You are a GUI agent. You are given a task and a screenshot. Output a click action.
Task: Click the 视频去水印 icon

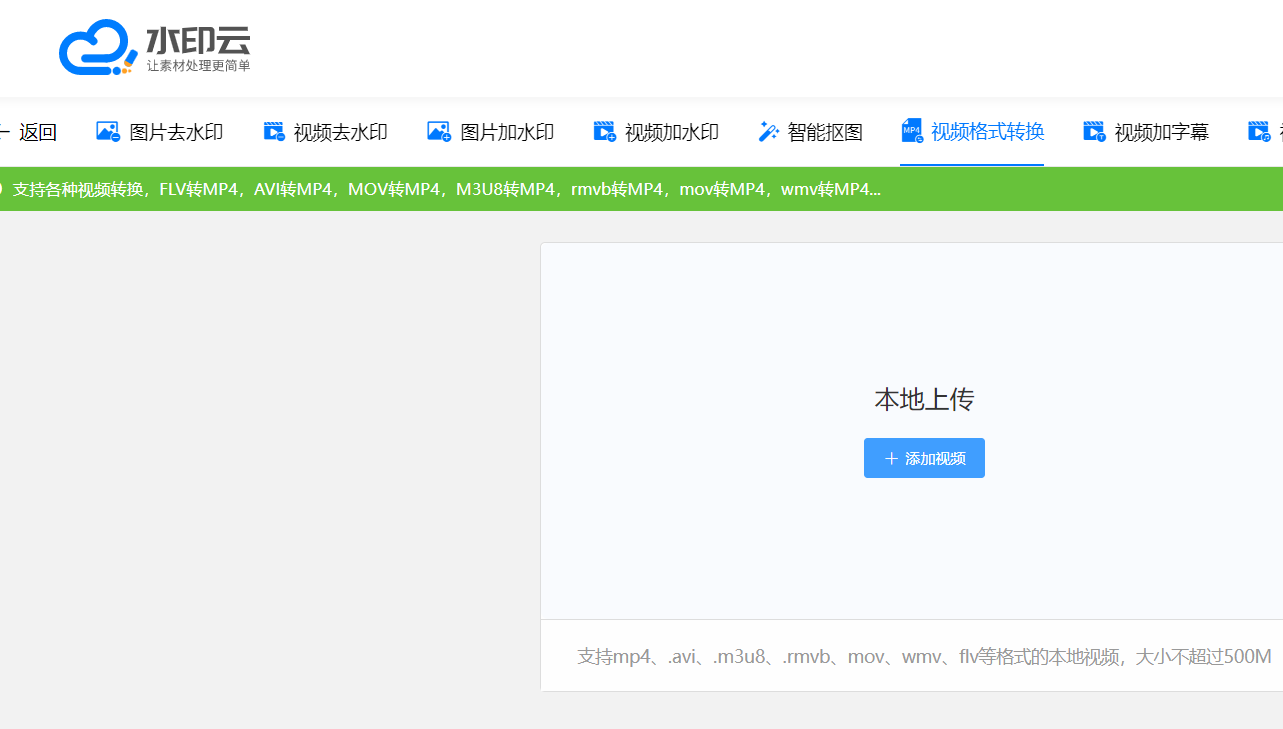(274, 131)
